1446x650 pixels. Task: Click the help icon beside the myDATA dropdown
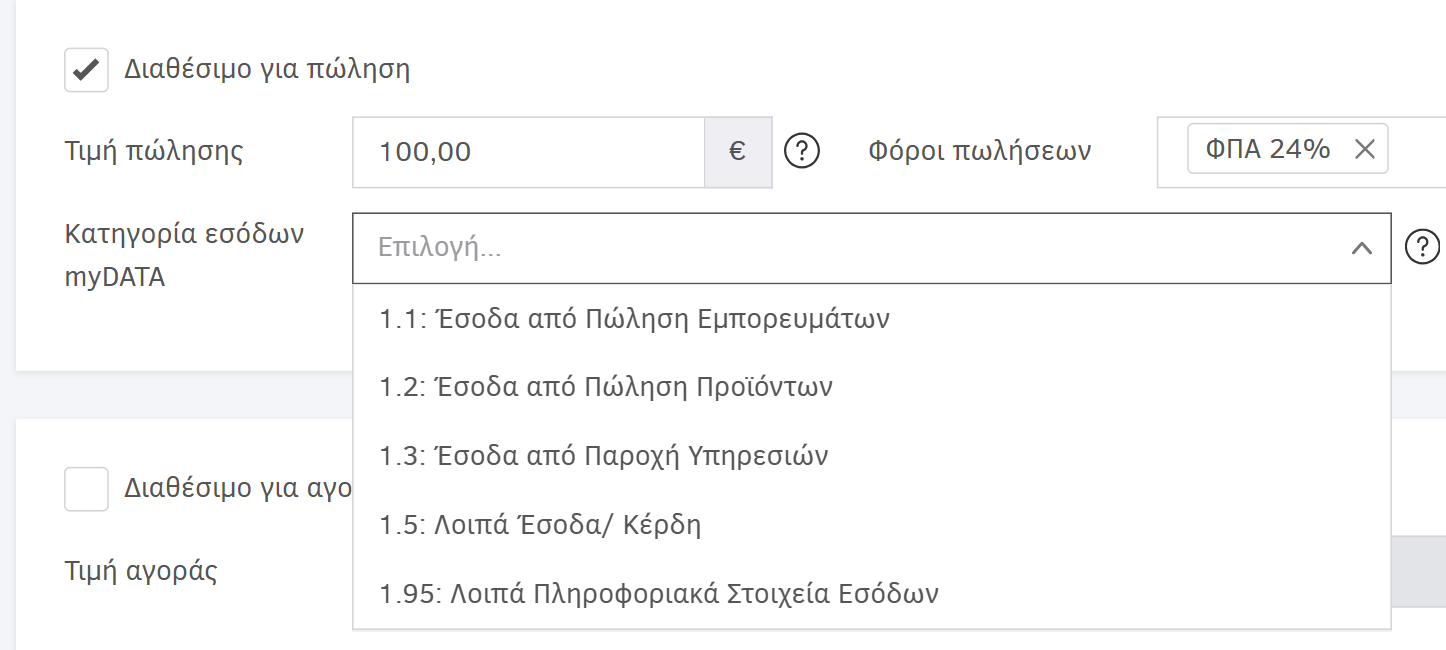(1422, 247)
